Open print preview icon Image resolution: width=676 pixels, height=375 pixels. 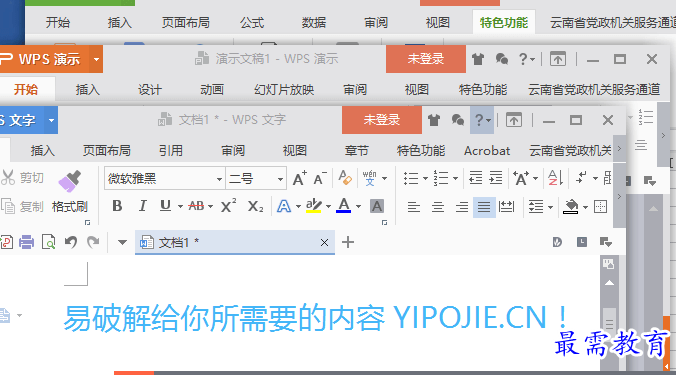point(48,242)
